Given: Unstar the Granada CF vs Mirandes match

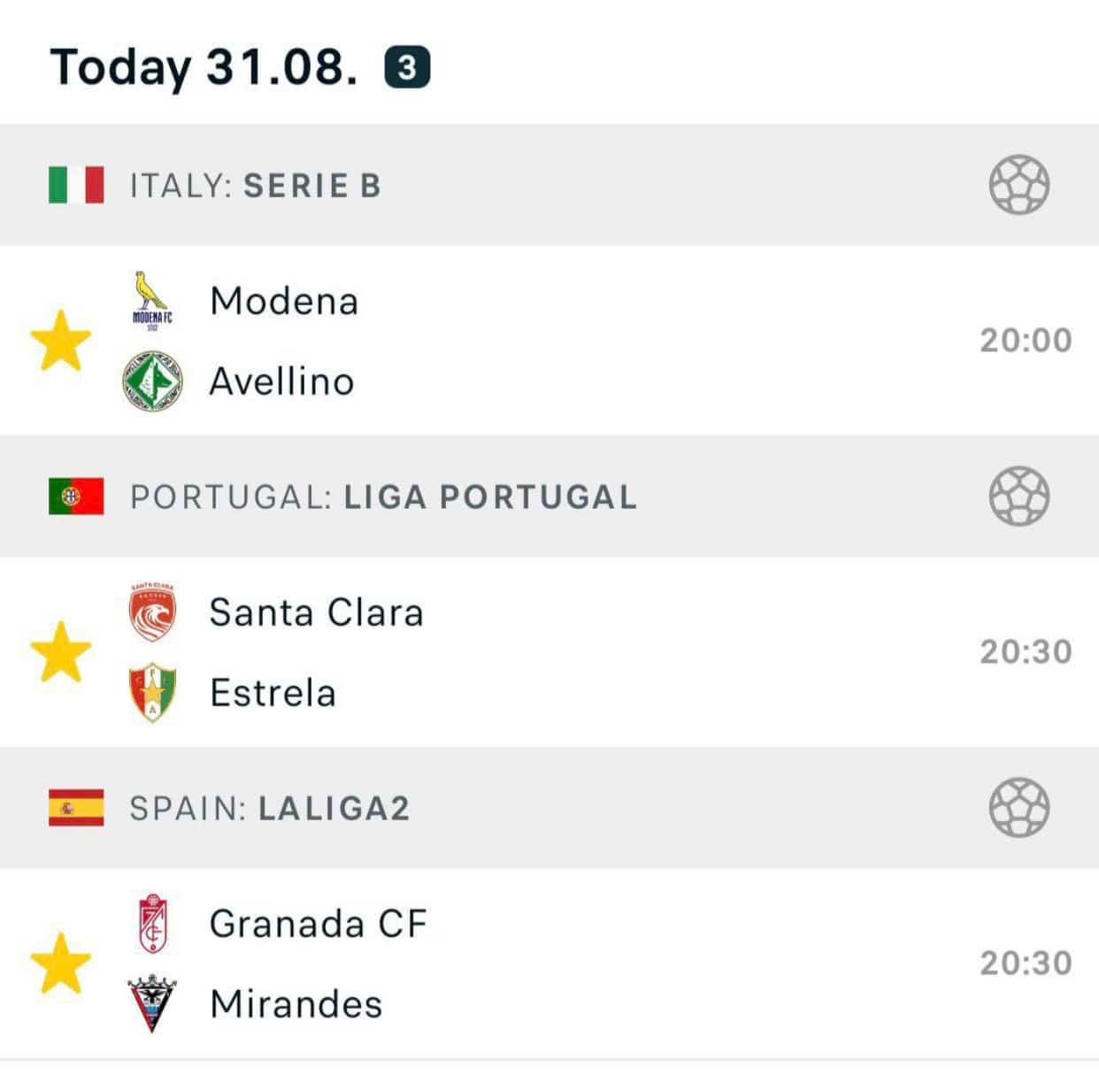Looking at the screenshot, I should coord(61,964).
